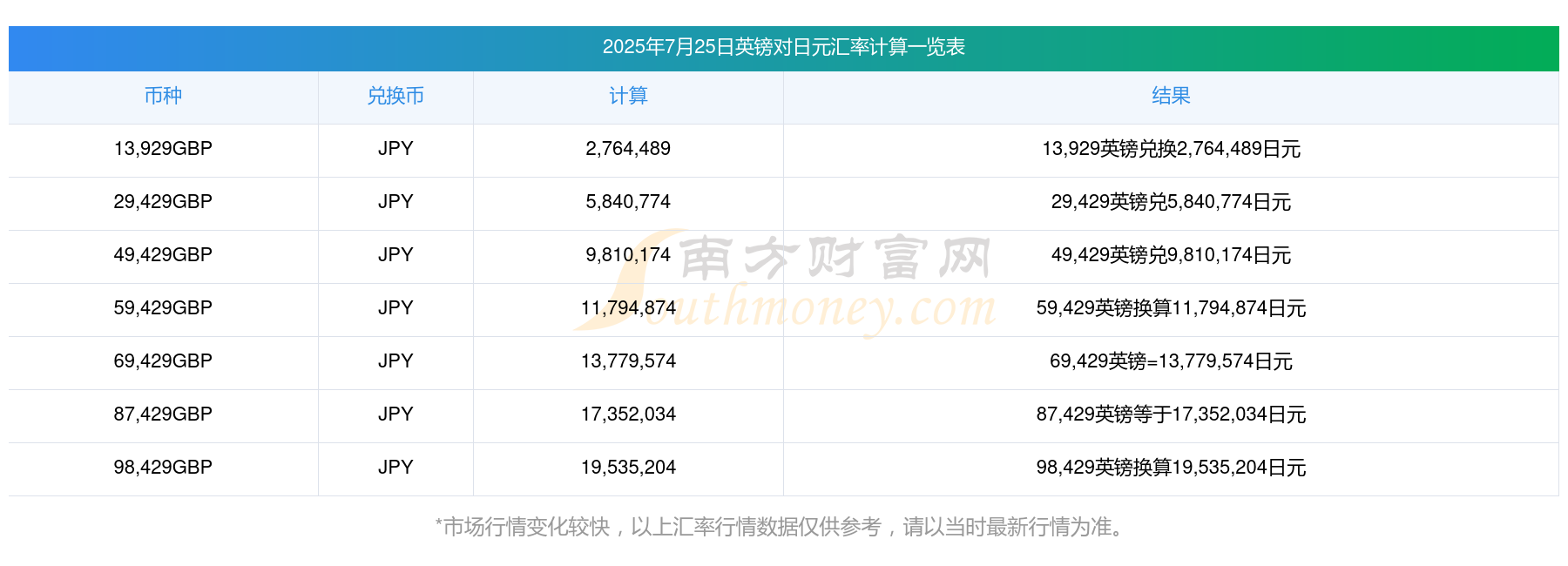Select the cell '69,429GBP'
The height and width of the screenshot is (566, 1568).
coord(163,361)
